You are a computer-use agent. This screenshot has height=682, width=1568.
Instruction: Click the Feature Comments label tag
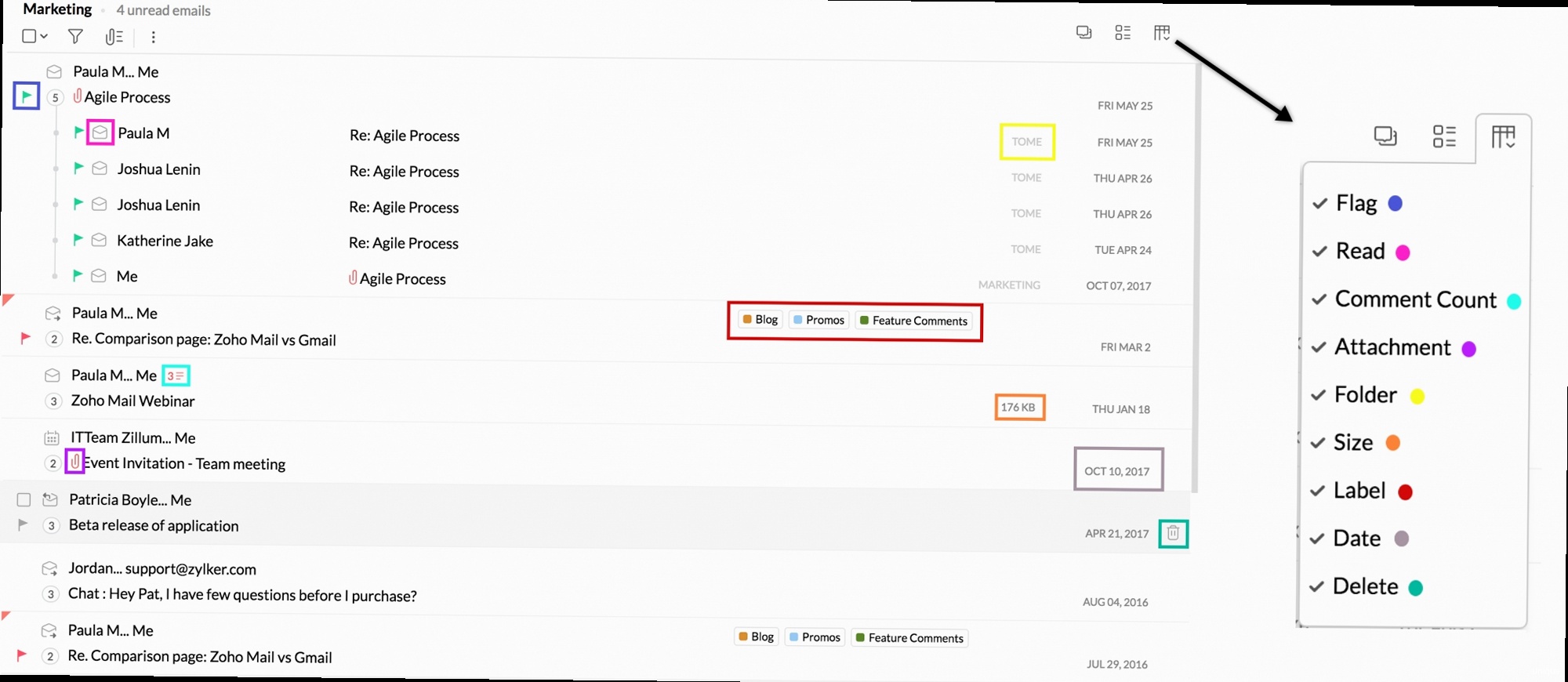pos(913,321)
